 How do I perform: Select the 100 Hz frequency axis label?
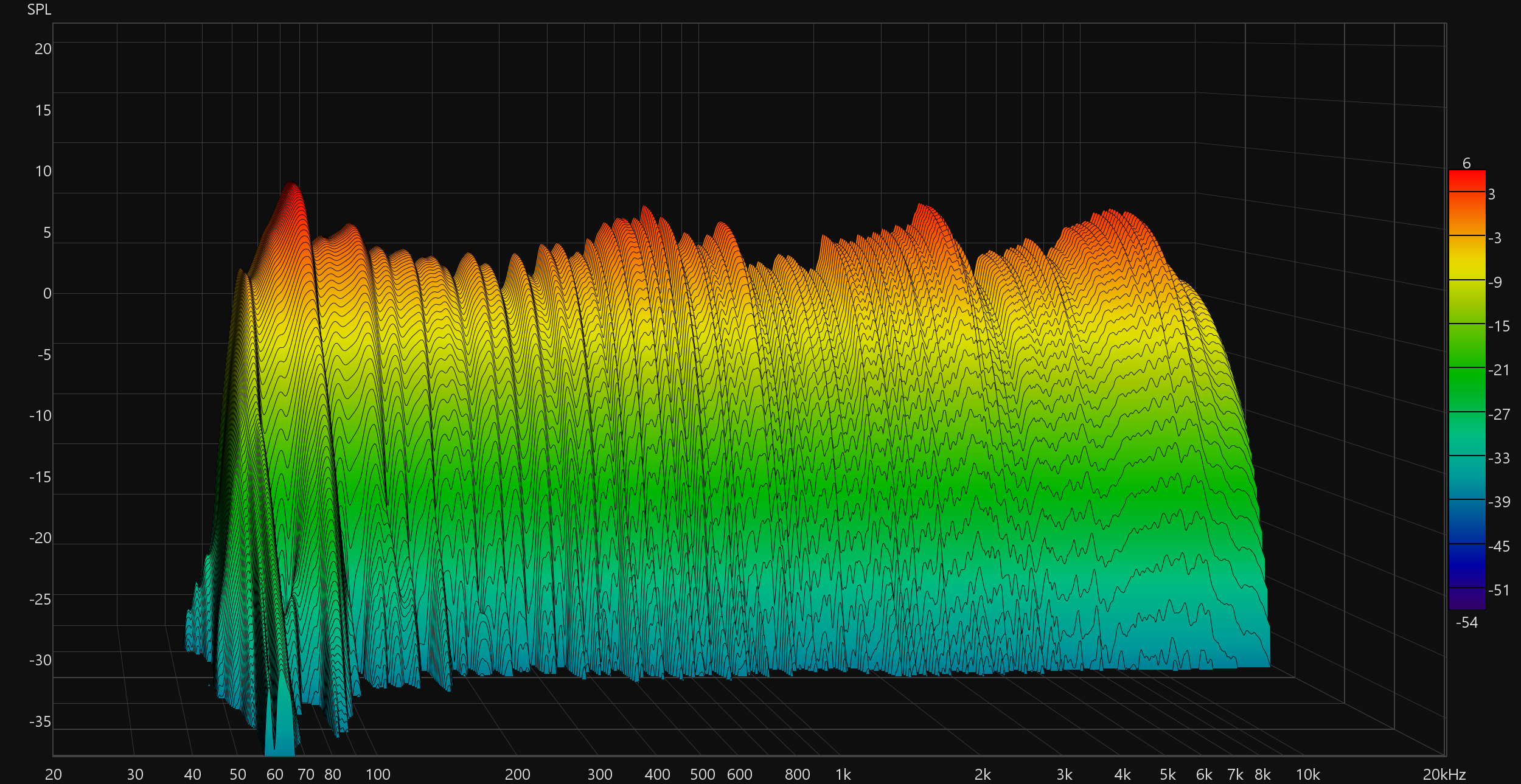pyautogui.click(x=377, y=774)
